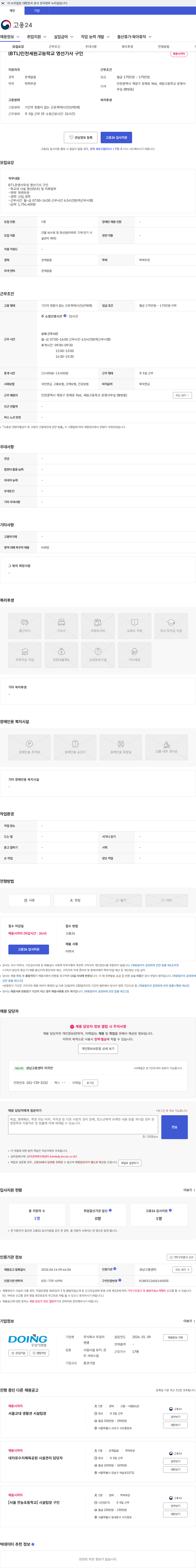Click the 로그인 button next to 이메일
196x1568 pixels.
pyautogui.click(x=90, y=1083)
